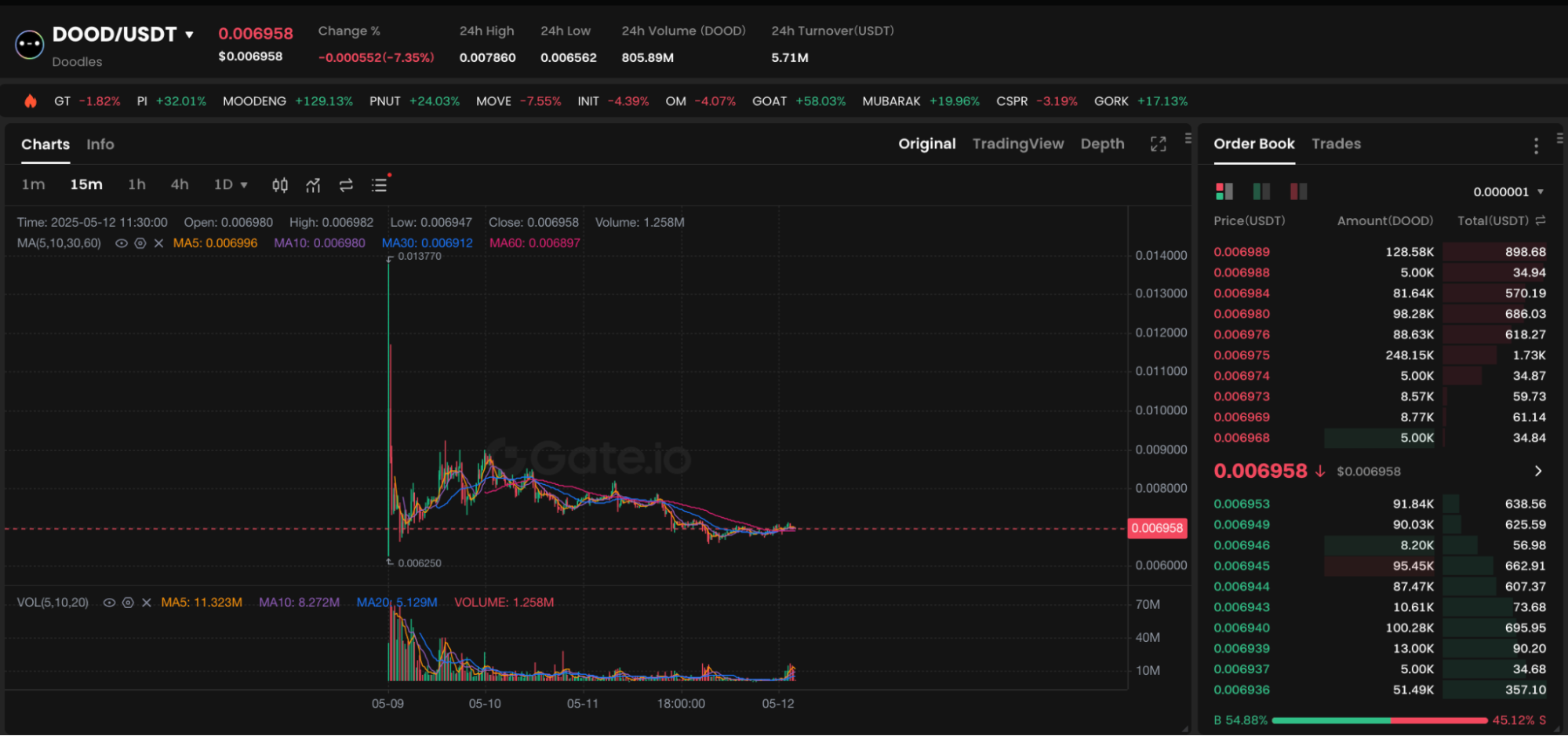Screen dimensions: 1568x736
Task: Click the Amount(DOOD) column header
Action: click(x=1384, y=221)
